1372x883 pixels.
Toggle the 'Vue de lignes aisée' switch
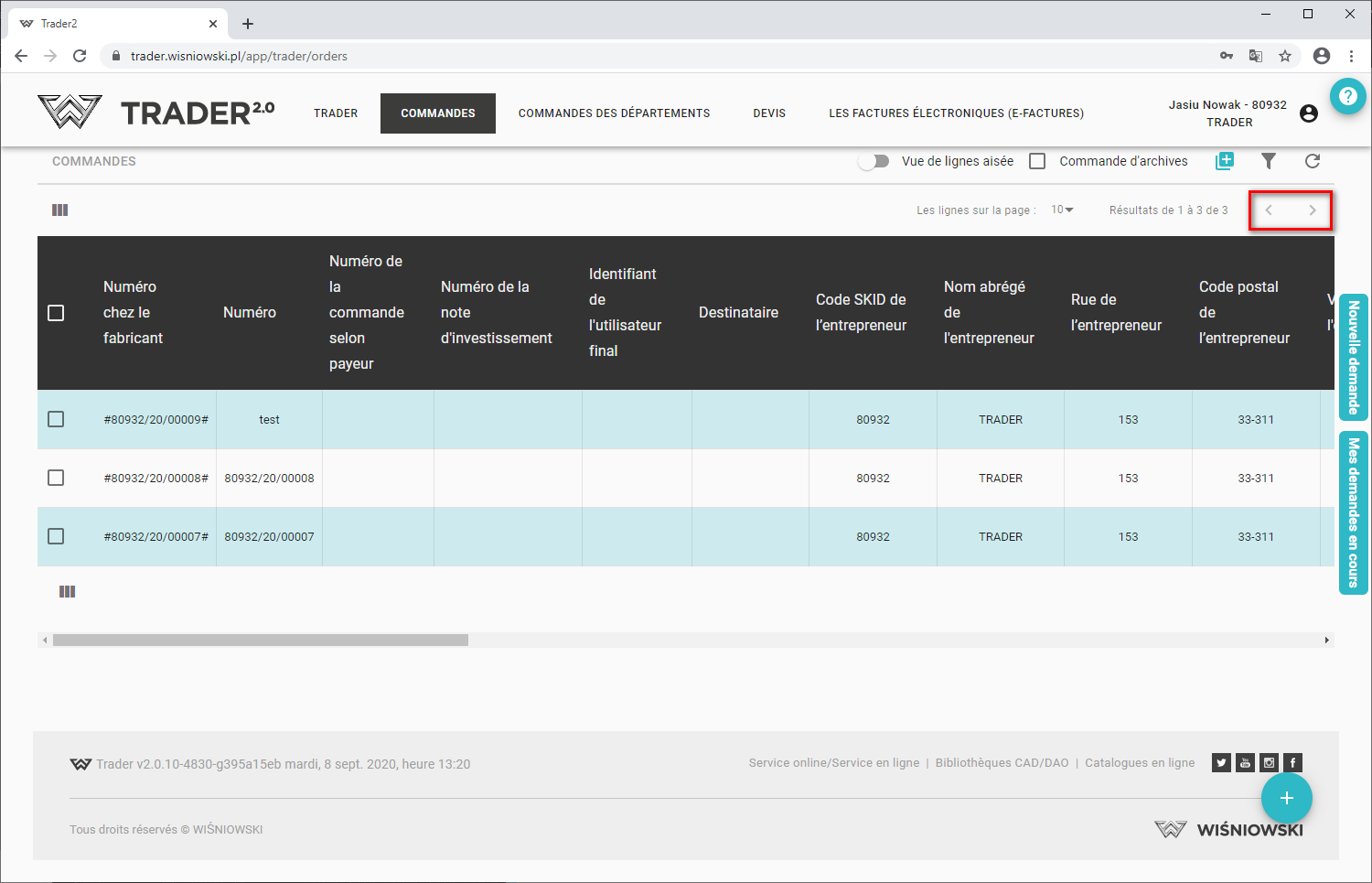coord(874,161)
